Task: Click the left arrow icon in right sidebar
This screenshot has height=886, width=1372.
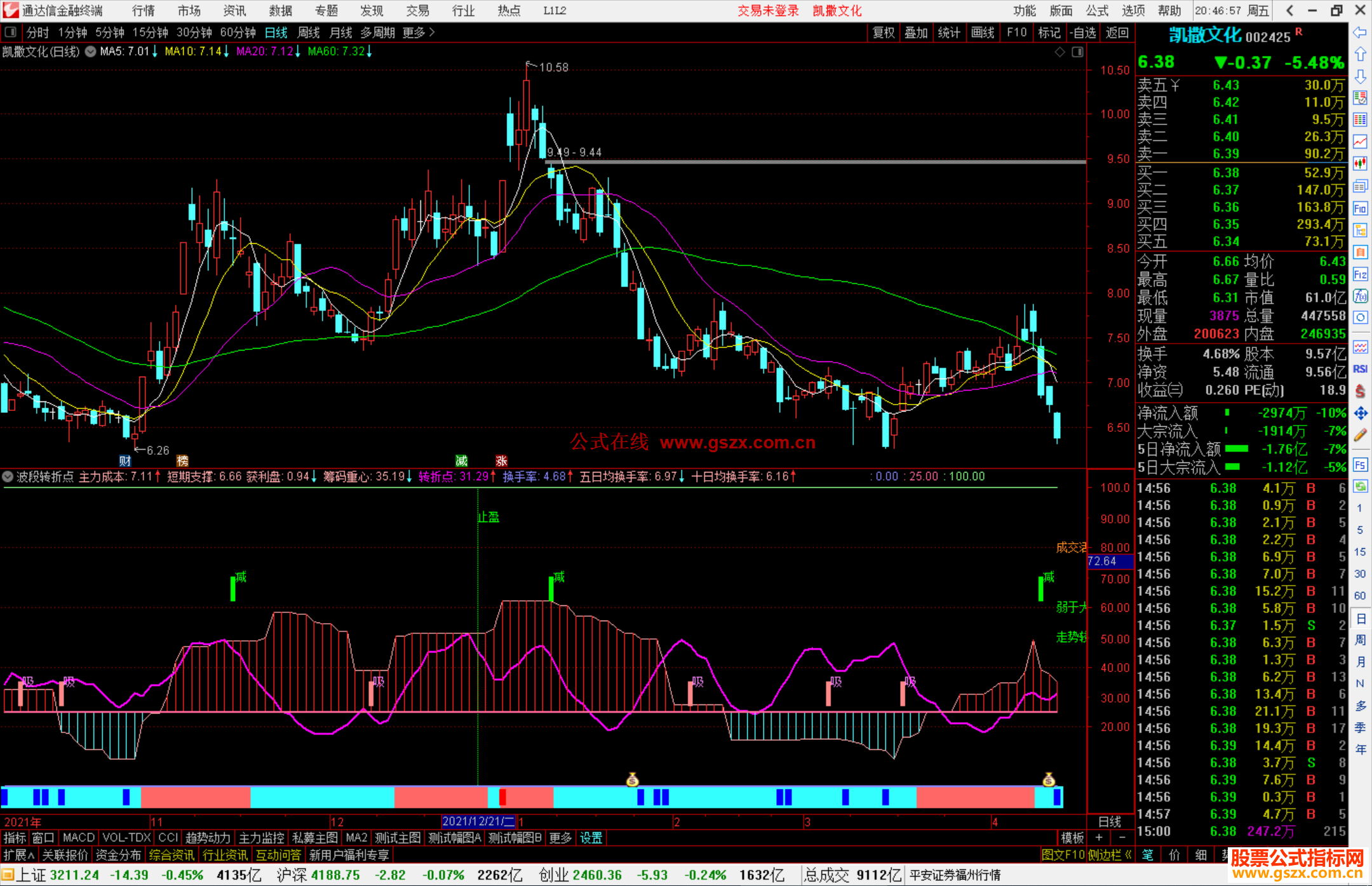Action: tap(1360, 32)
